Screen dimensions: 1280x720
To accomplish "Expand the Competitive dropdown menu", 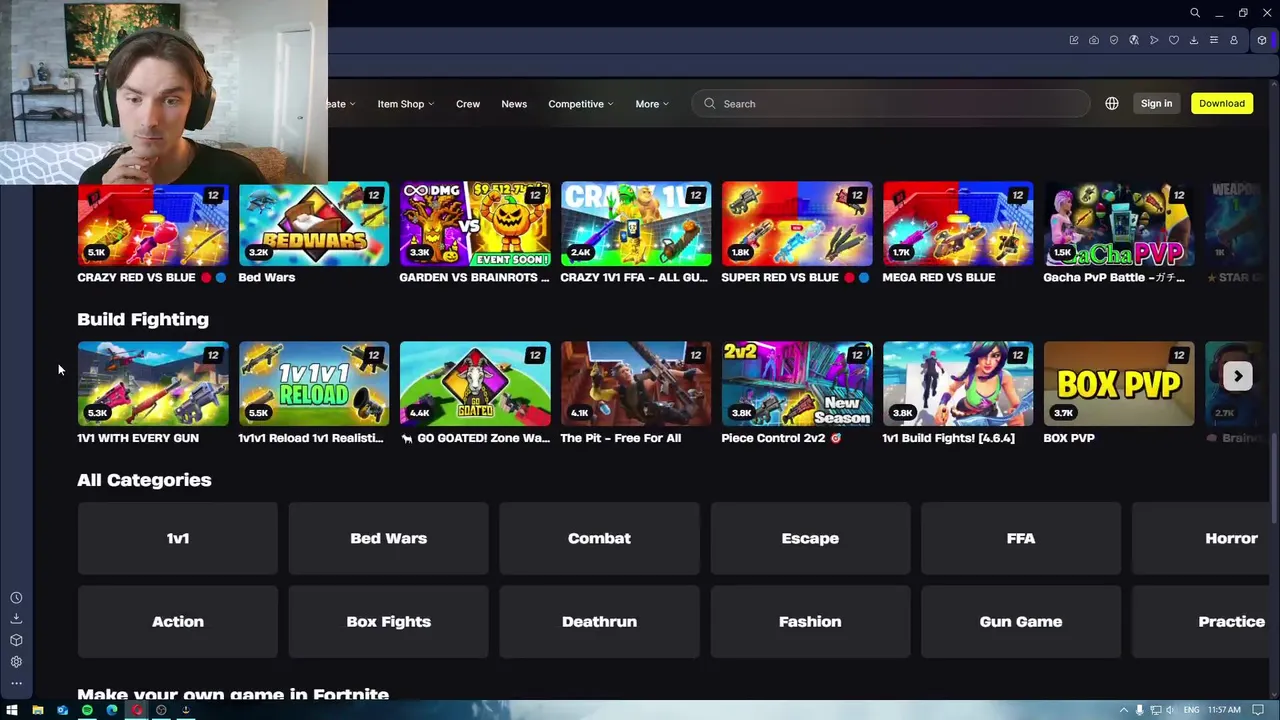I will 580,104.
